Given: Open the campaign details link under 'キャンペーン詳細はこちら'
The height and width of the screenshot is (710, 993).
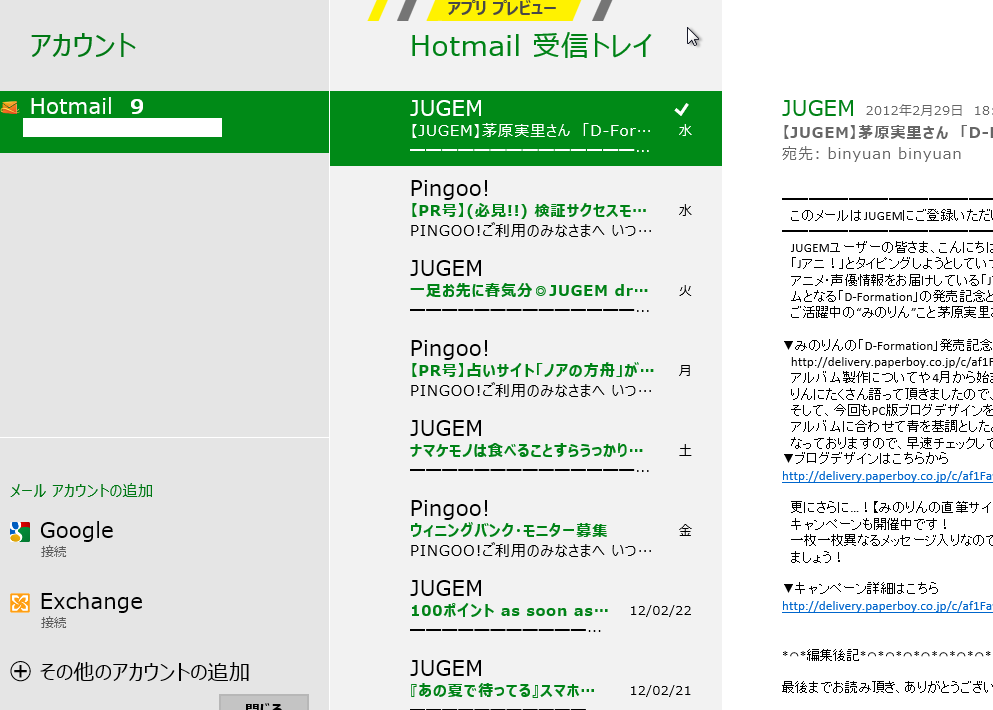Looking at the screenshot, I should [887, 606].
